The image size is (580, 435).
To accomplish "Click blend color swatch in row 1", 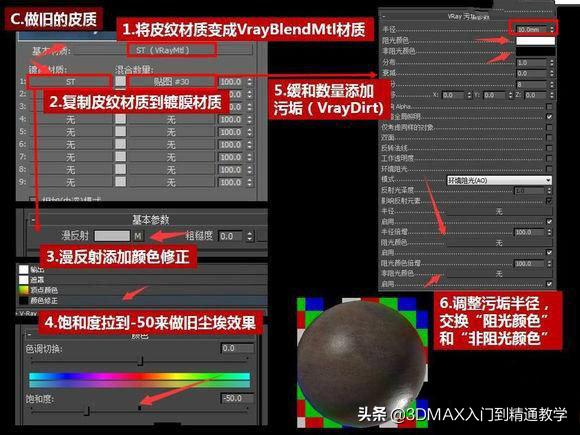I will pos(120,81).
